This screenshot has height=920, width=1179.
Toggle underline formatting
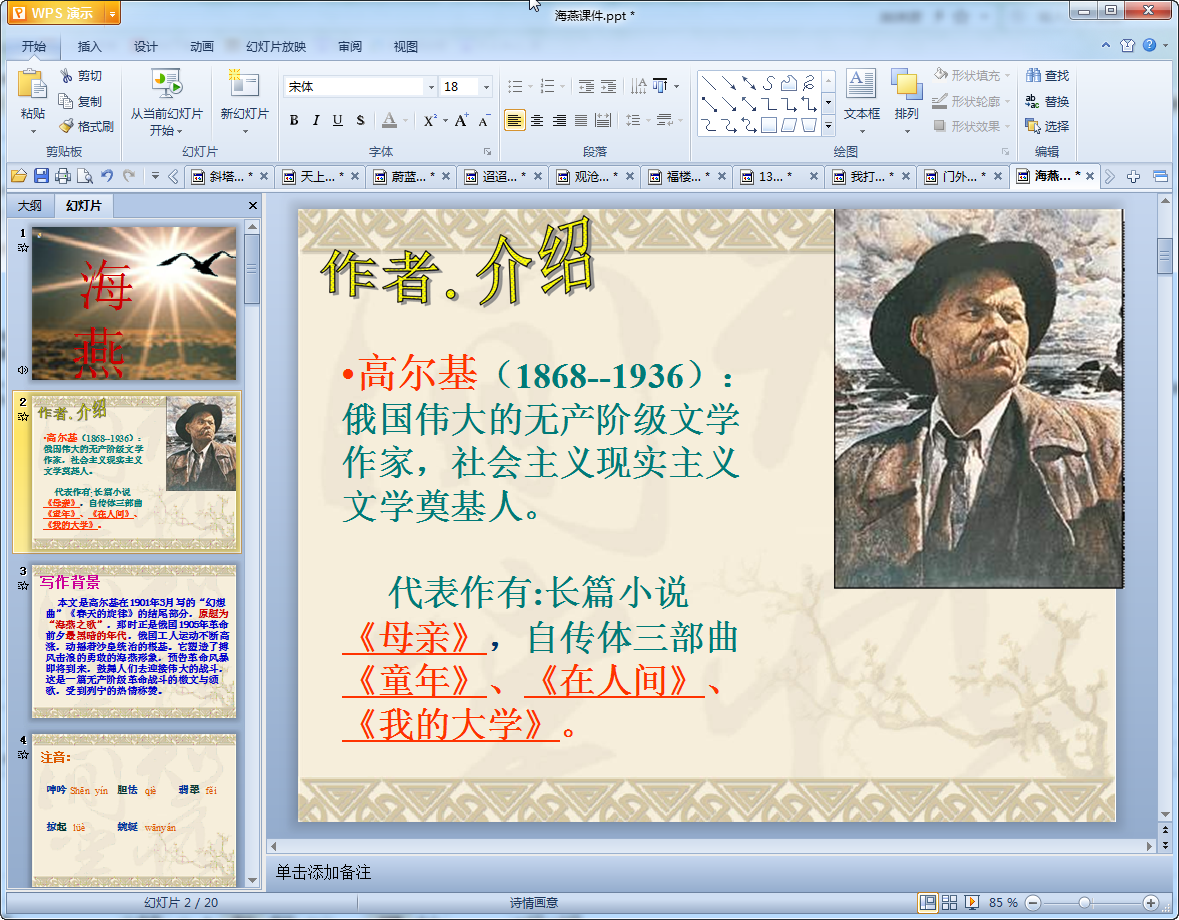click(338, 120)
